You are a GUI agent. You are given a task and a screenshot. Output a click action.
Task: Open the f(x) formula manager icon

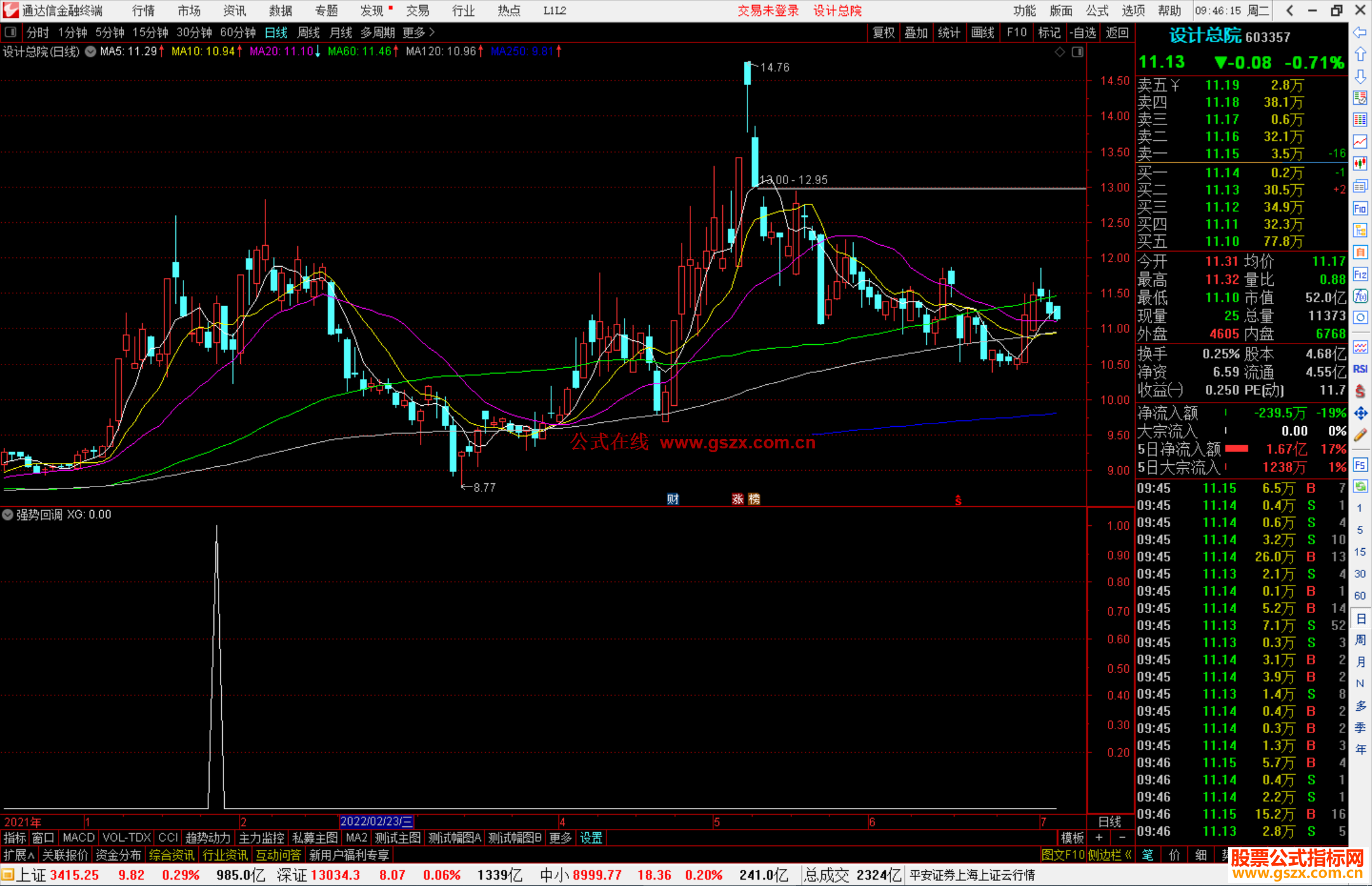point(1360,296)
